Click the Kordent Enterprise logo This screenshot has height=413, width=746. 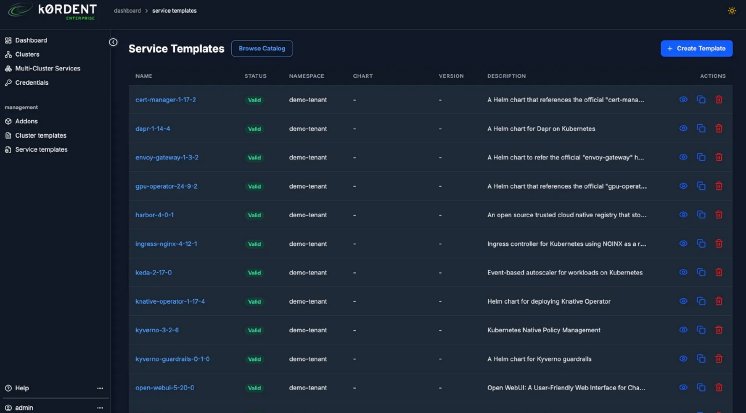[52, 11]
